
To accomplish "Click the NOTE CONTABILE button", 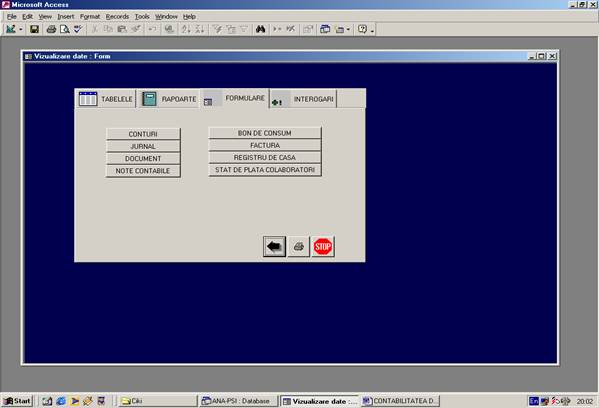I will pyautogui.click(x=143, y=171).
